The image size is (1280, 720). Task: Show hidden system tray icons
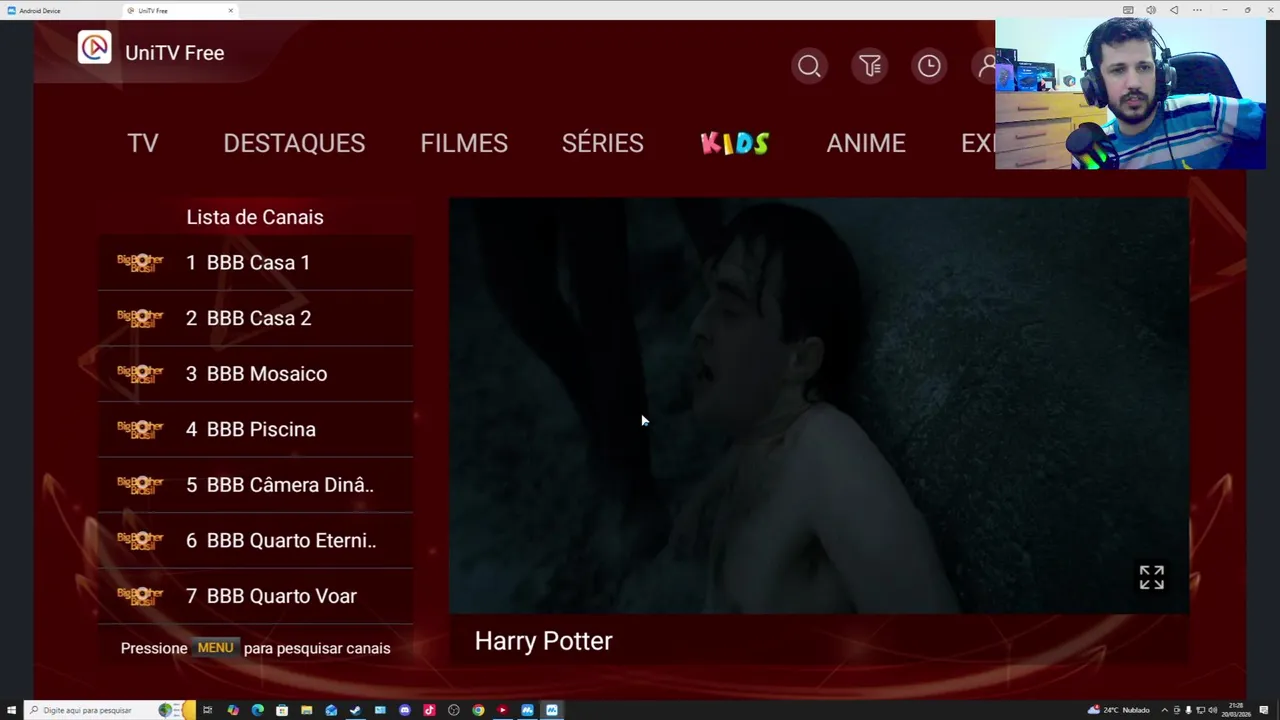(x=1165, y=710)
